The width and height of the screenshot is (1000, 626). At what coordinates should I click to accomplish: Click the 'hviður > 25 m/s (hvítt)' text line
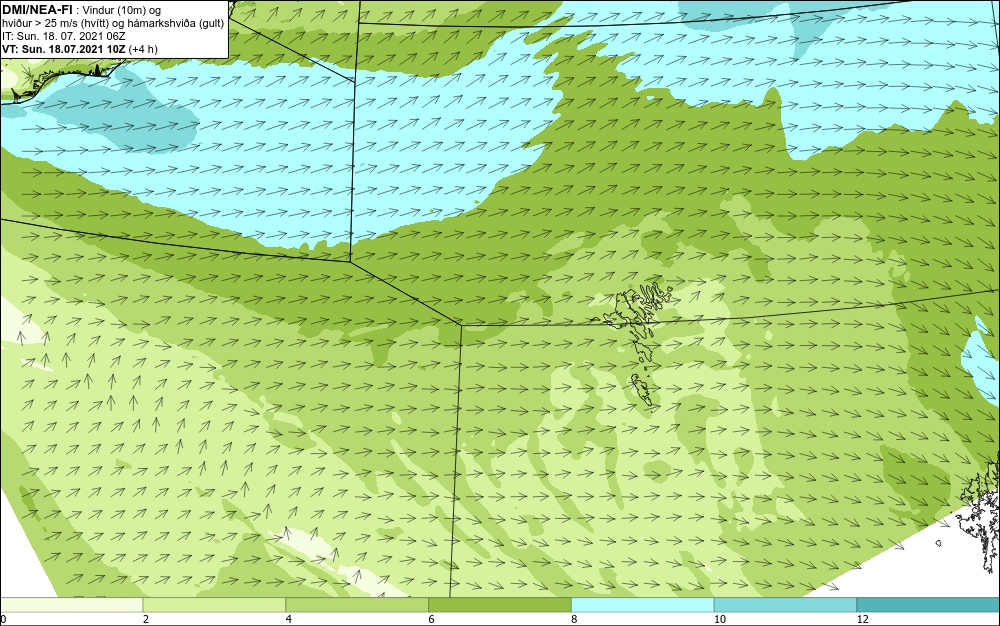(113, 24)
